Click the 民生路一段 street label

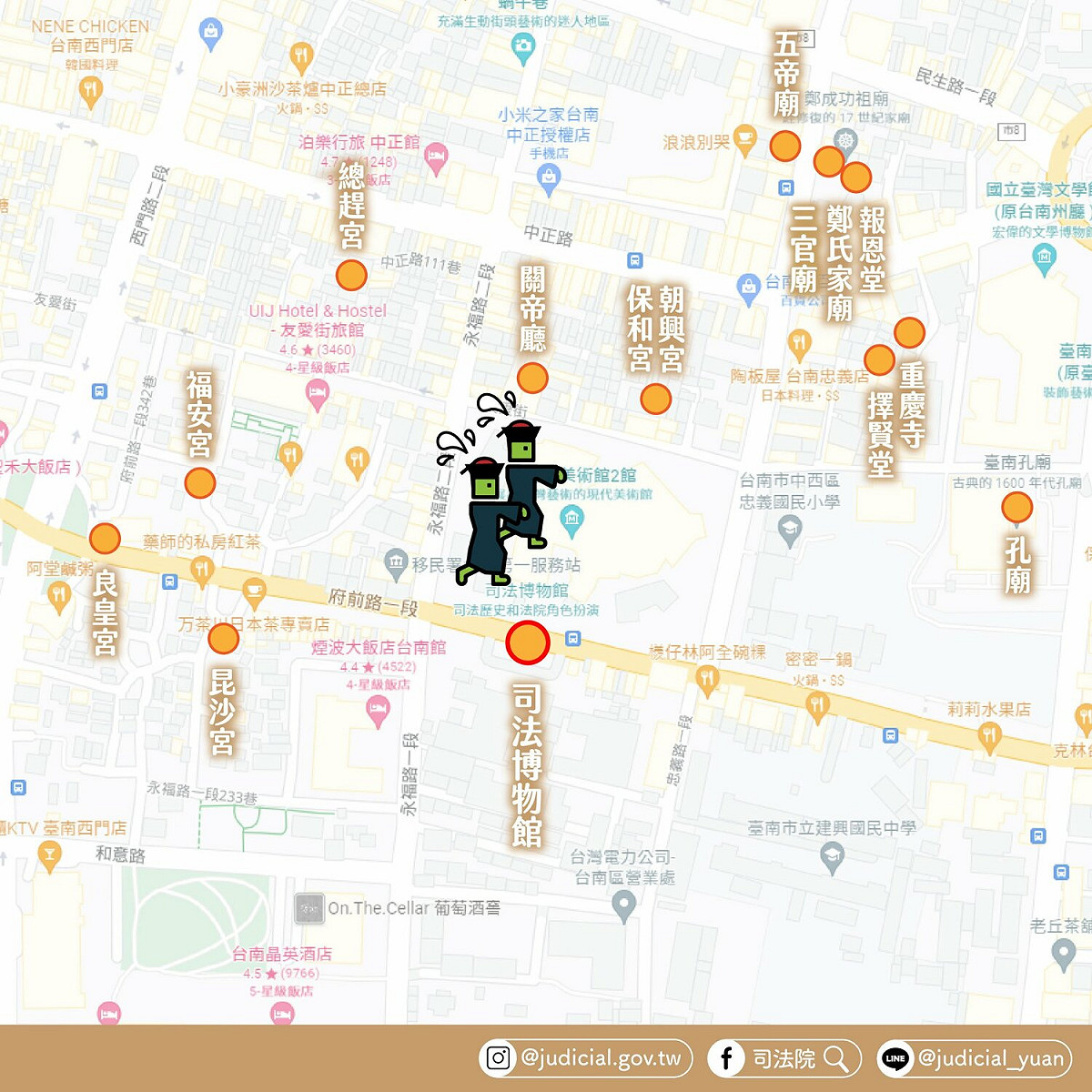pos(955,86)
